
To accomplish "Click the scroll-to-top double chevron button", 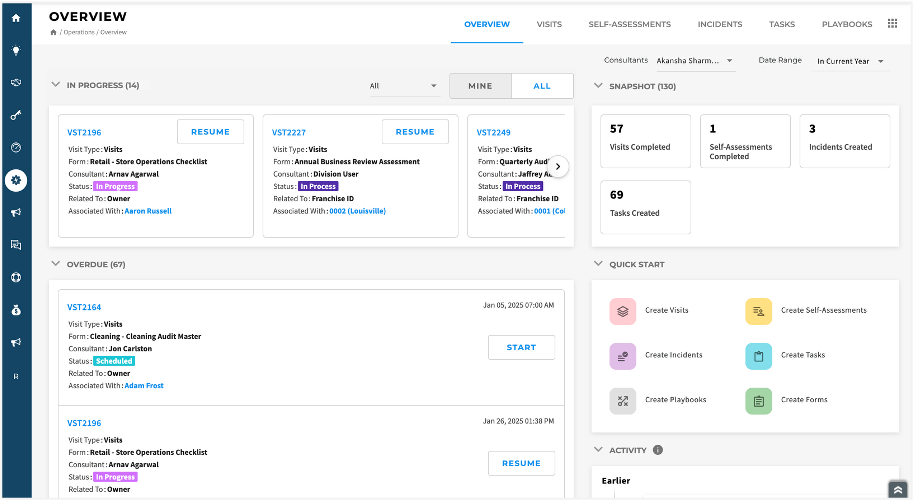I will 896,490.
